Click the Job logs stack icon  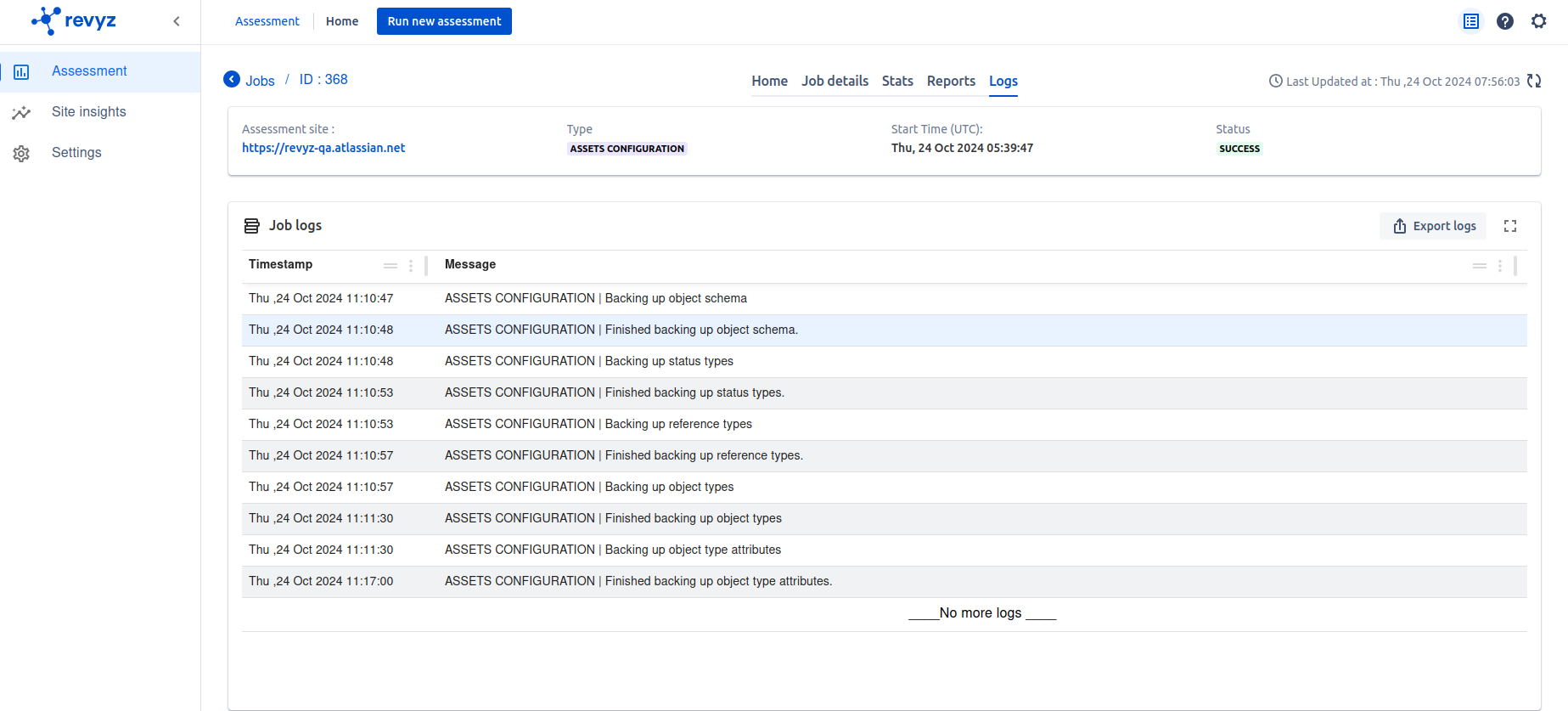point(252,226)
